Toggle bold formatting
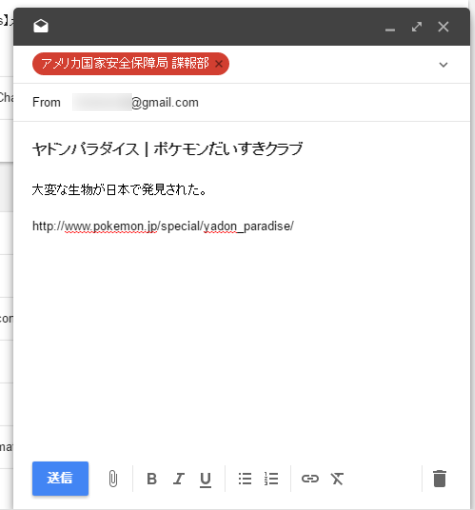 [152, 479]
